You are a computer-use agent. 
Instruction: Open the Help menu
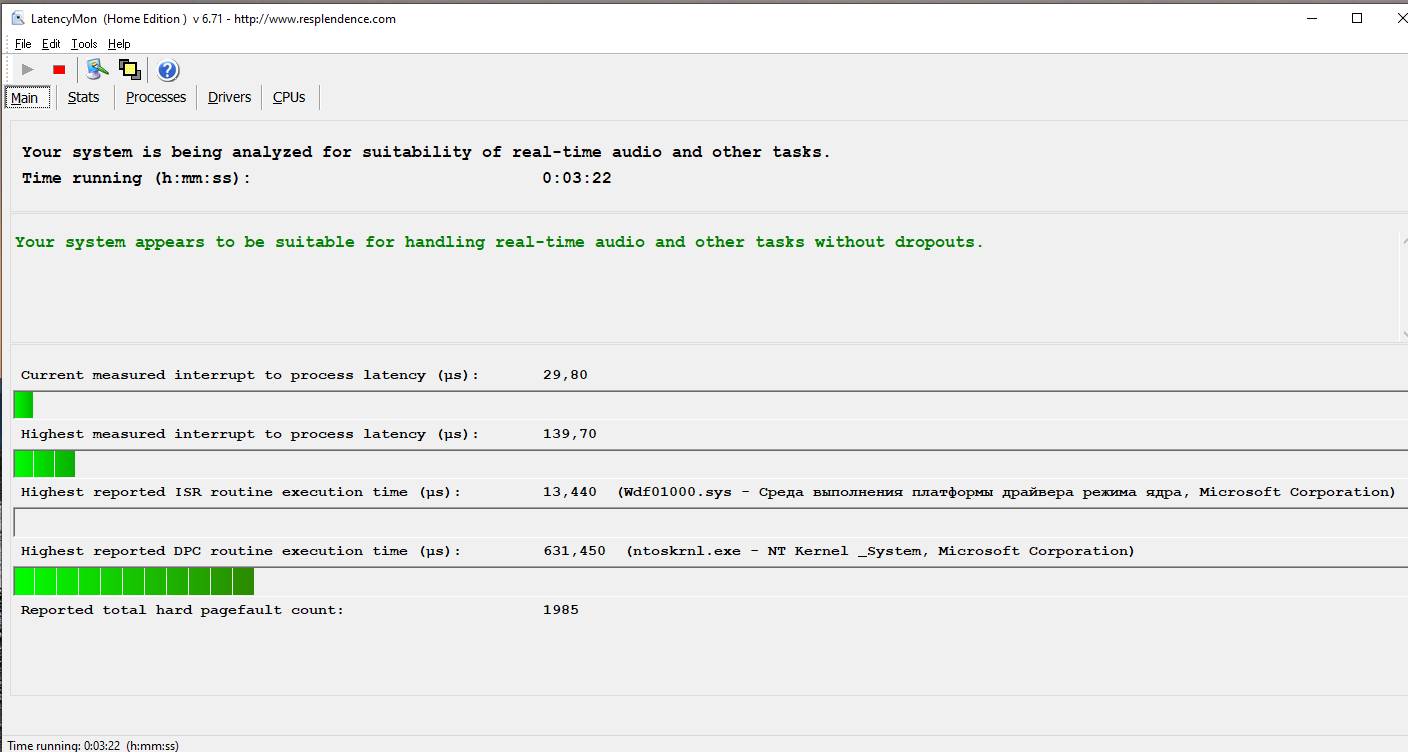point(119,44)
